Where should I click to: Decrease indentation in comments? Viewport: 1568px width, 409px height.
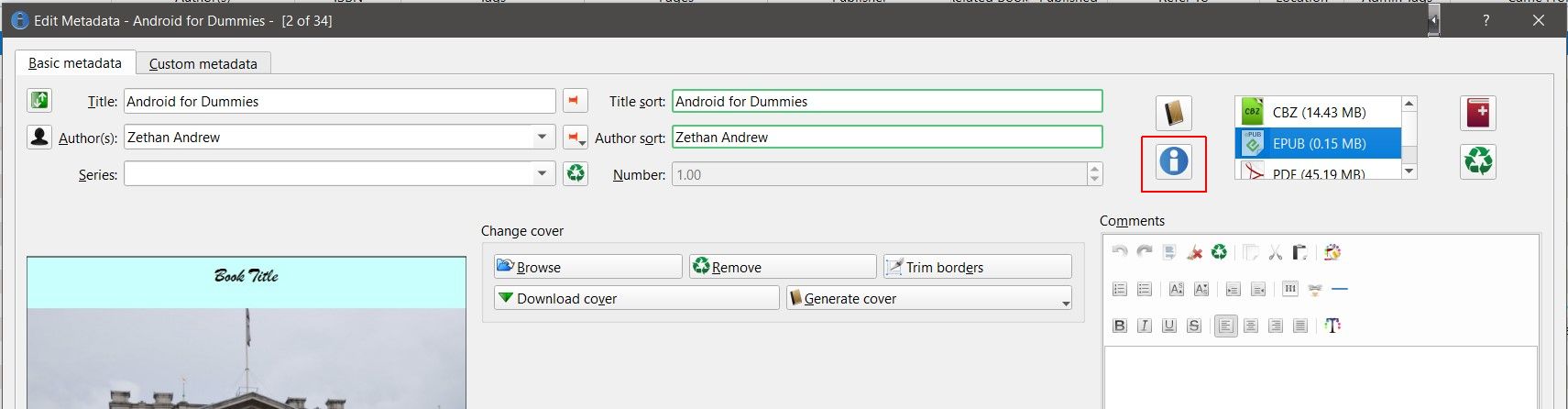(x=1257, y=289)
